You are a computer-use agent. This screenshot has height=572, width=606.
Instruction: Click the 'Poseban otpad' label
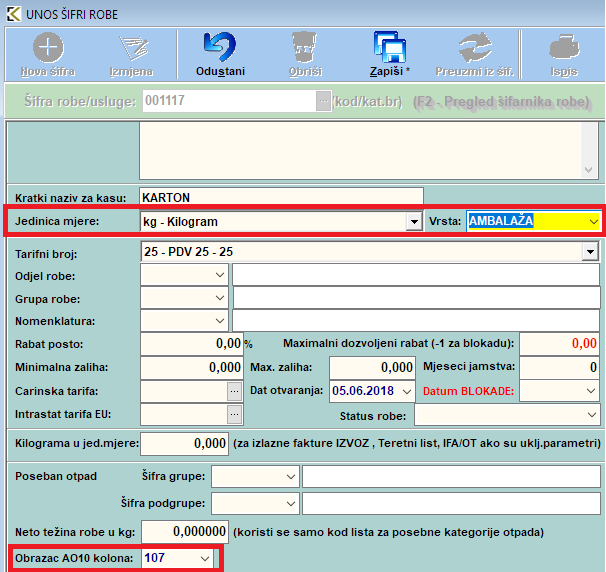(x=56, y=476)
